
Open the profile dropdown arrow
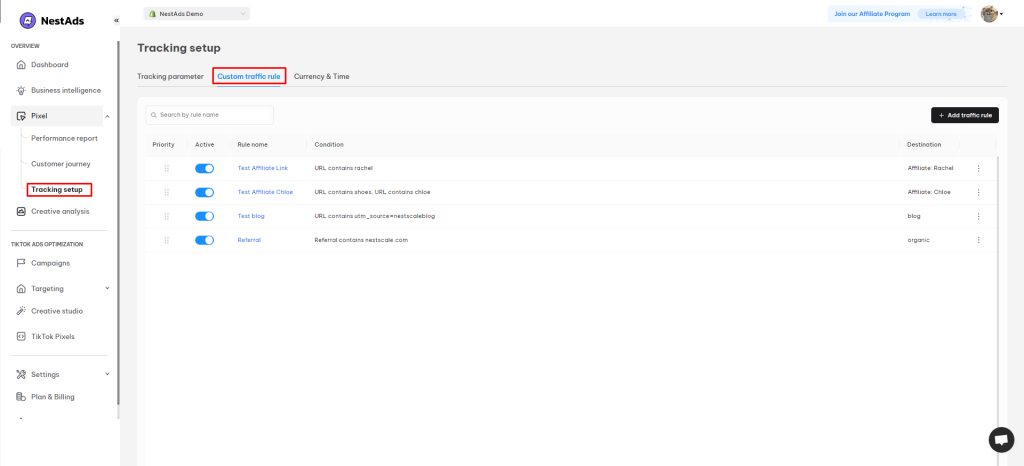(x=1001, y=14)
